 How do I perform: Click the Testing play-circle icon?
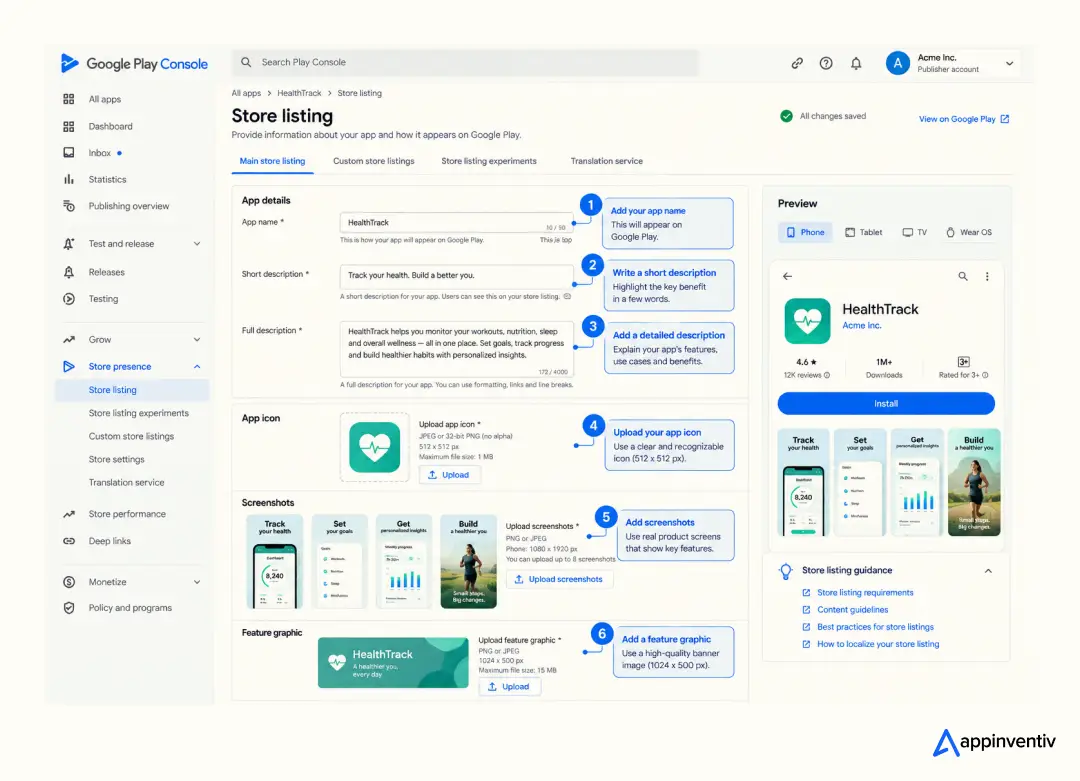(x=69, y=299)
